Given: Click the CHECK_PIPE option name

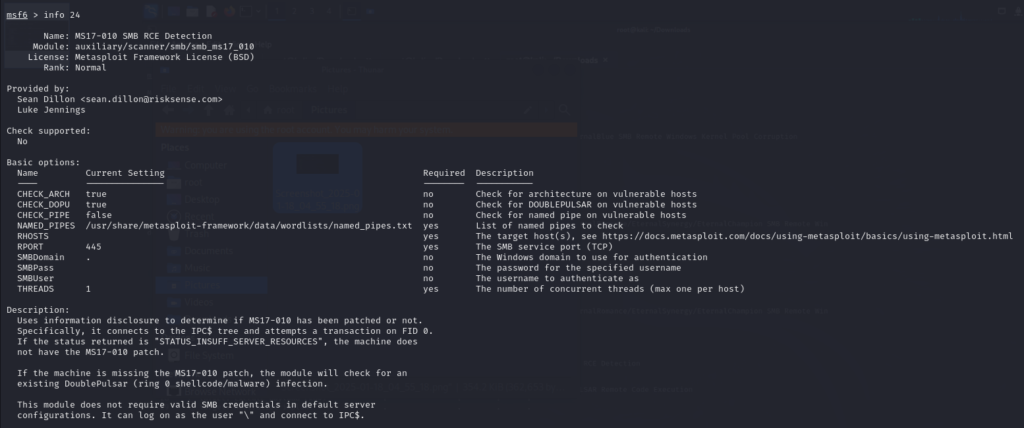Looking at the screenshot, I should [x=43, y=214].
